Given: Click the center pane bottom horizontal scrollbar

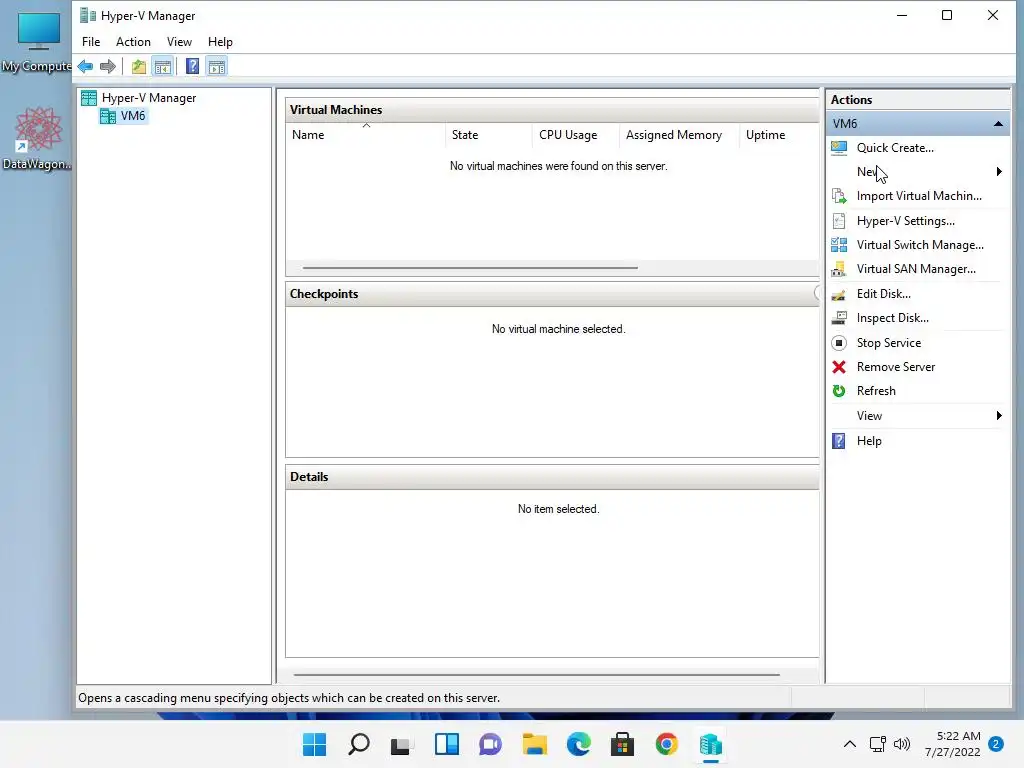Looking at the screenshot, I should [536, 675].
